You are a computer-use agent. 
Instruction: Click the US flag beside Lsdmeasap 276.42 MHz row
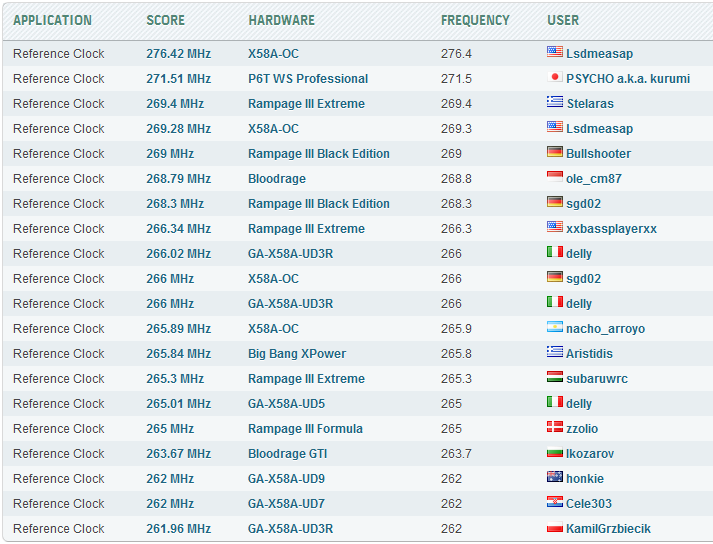pyautogui.click(x=554, y=52)
